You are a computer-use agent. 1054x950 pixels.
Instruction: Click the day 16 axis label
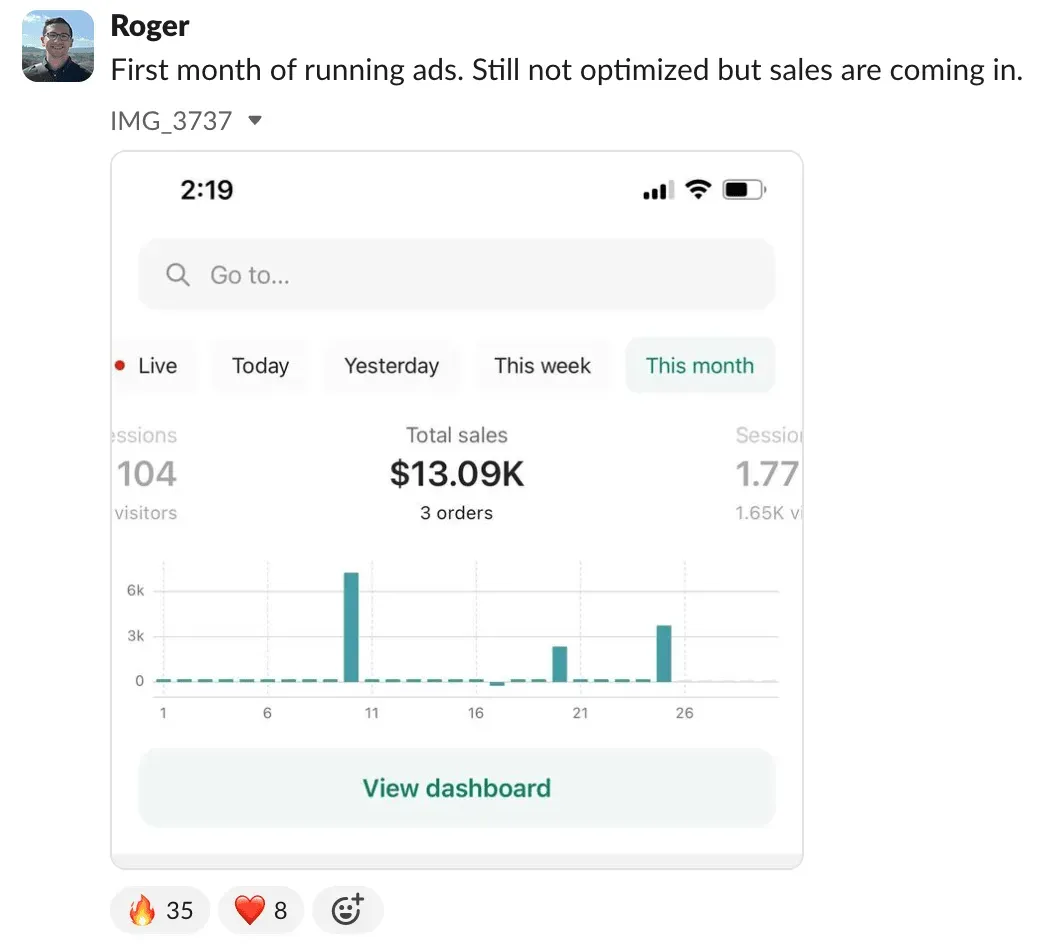476,713
